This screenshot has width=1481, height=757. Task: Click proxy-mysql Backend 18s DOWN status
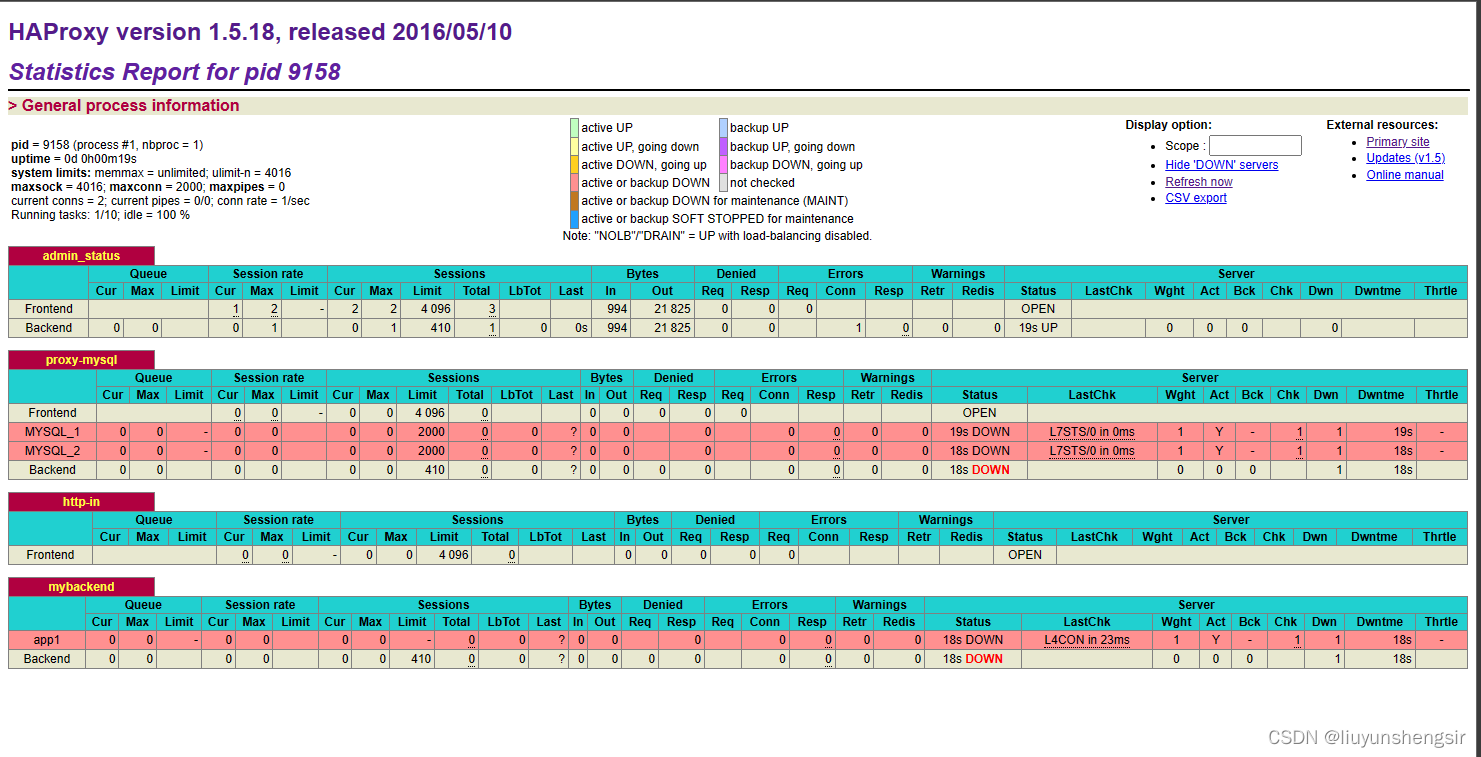[x=979, y=470]
